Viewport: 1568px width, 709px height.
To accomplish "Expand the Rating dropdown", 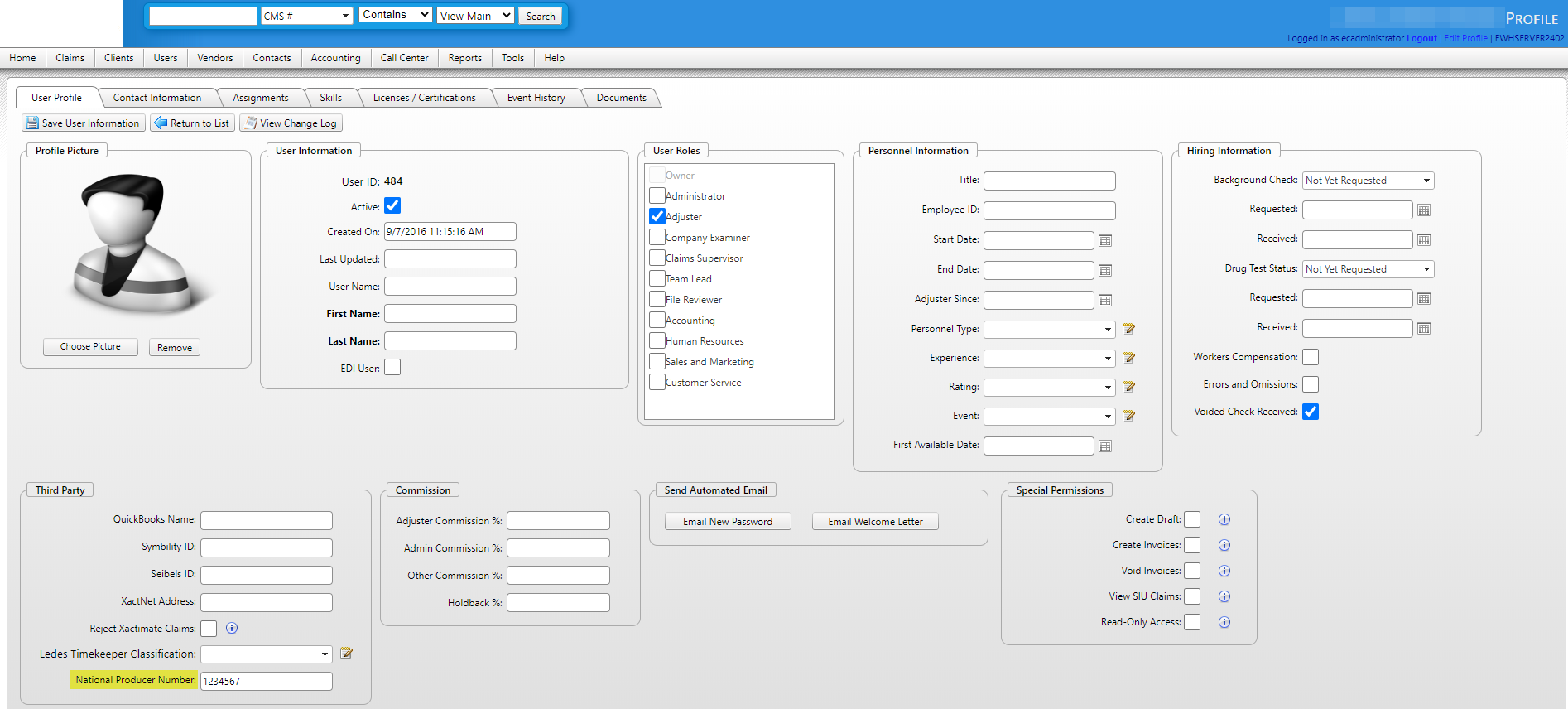I will point(1049,388).
